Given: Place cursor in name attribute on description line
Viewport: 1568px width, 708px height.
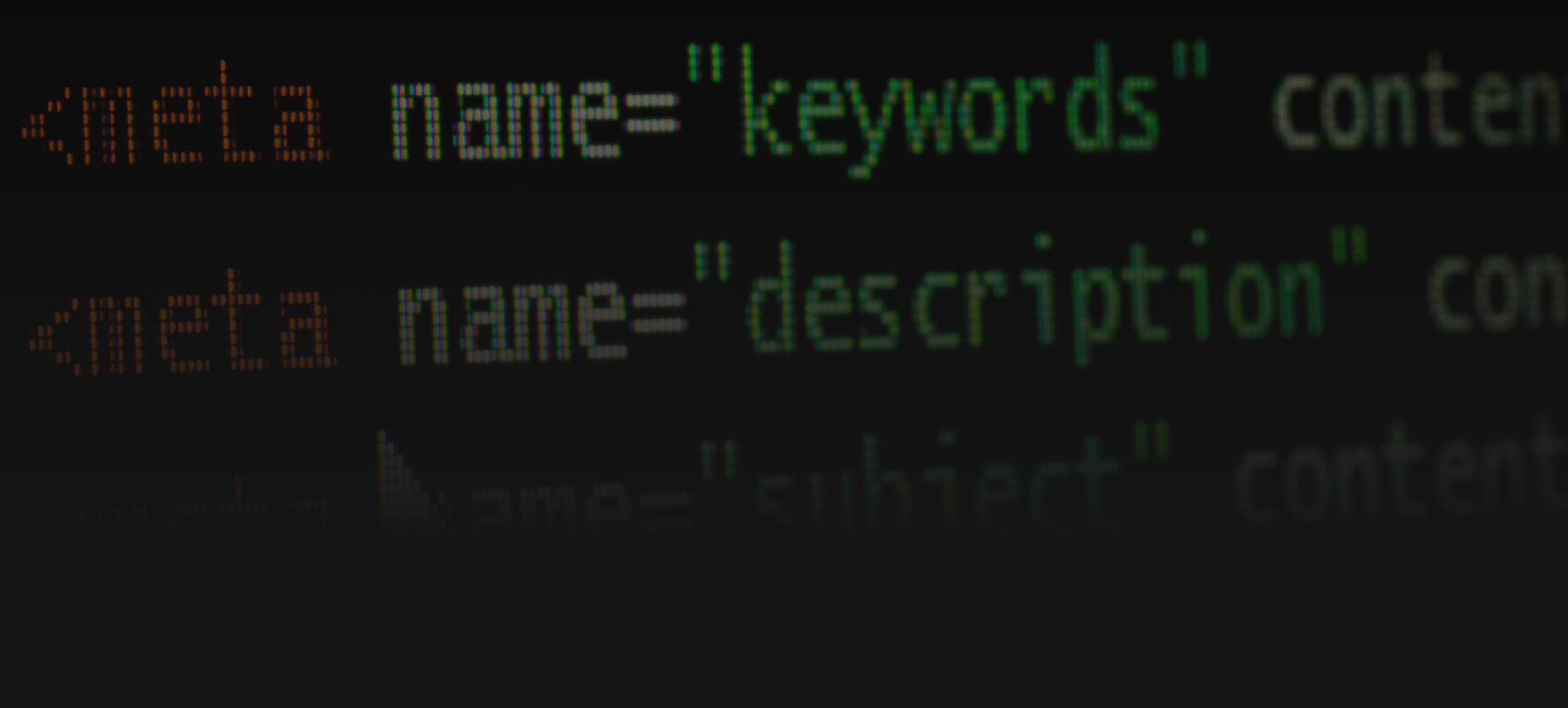Looking at the screenshot, I should pyautogui.click(x=512, y=322).
